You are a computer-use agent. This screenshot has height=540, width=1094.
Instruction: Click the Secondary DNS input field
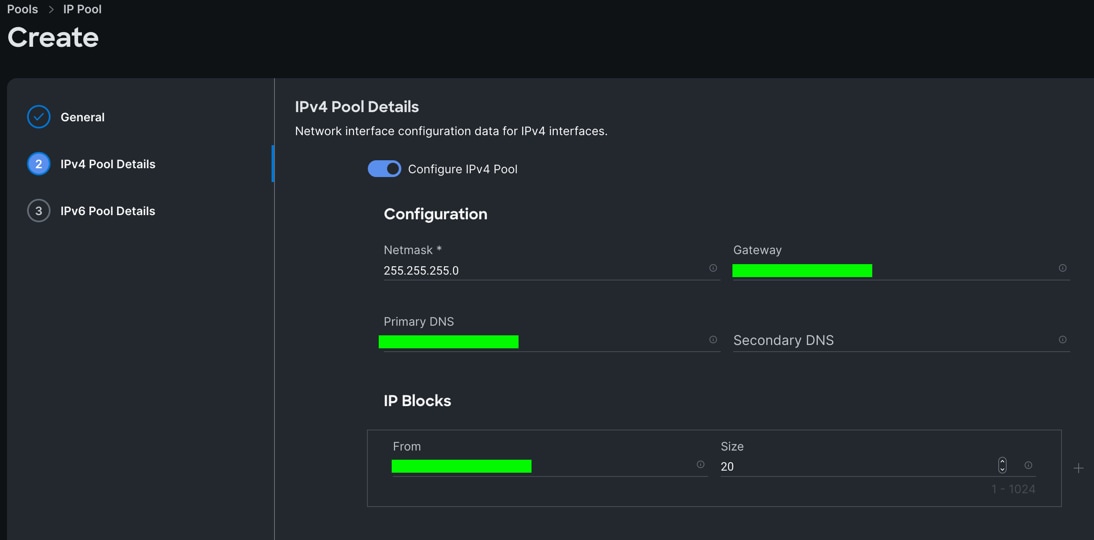(890, 341)
